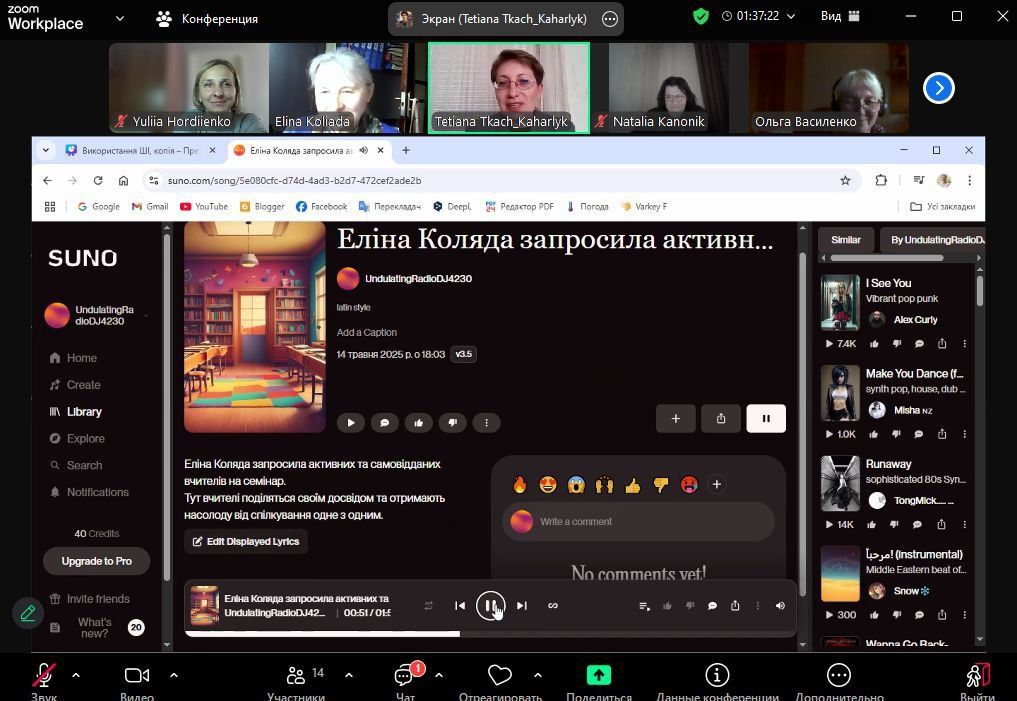
Task: React with the heart-eyes emoji
Action: click(548, 484)
